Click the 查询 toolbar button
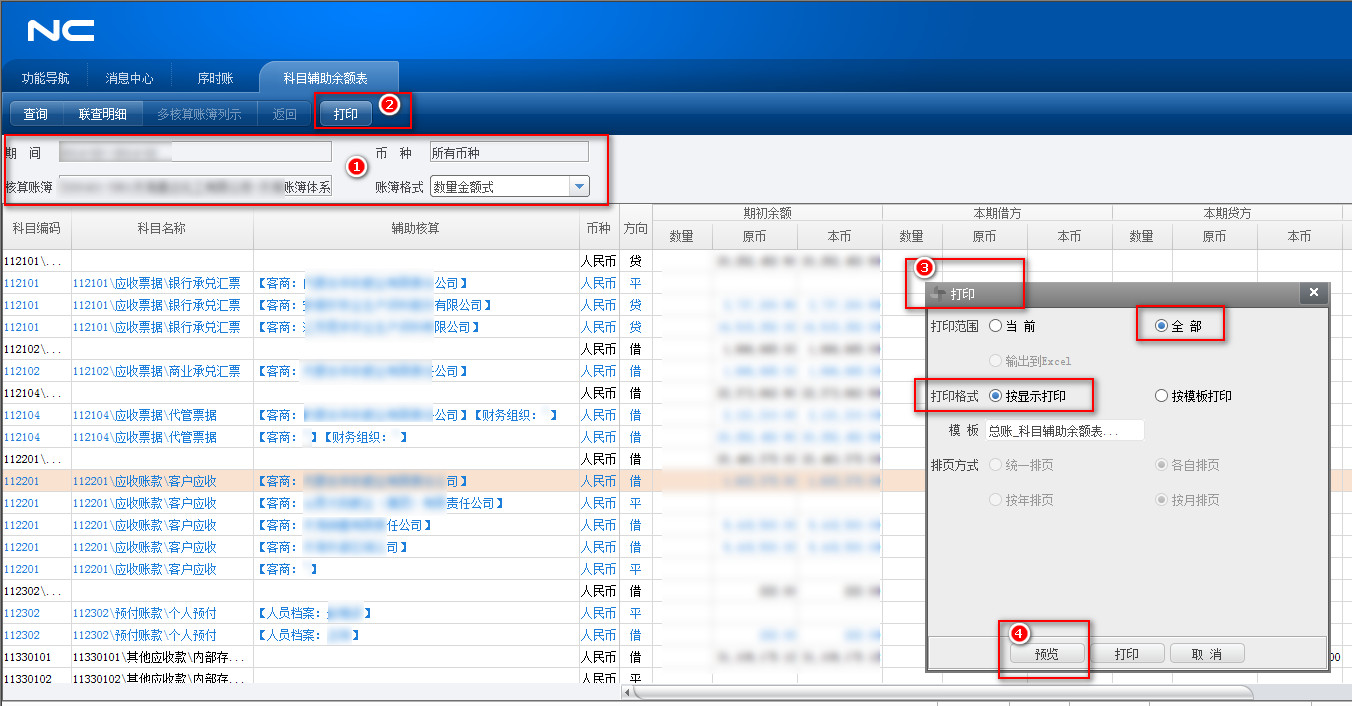1352x706 pixels. [x=35, y=114]
